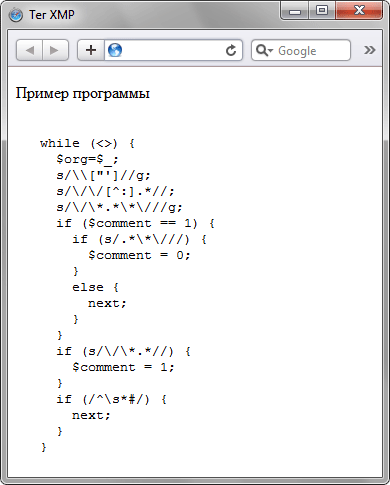The height and width of the screenshot is (485, 390).
Task: Open the search engine magnifier dropdown
Action: coord(264,50)
